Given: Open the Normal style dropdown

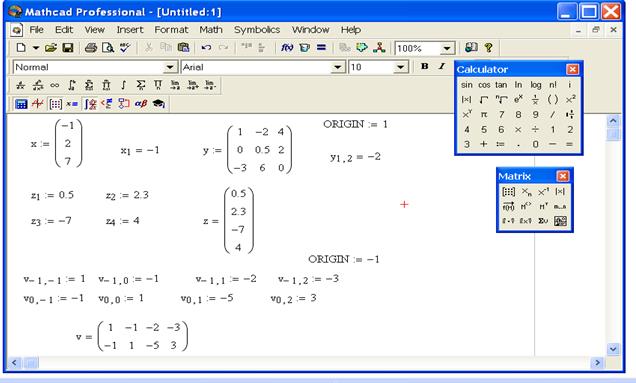Looking at the screenshot, I should click(x=170, y=67).
